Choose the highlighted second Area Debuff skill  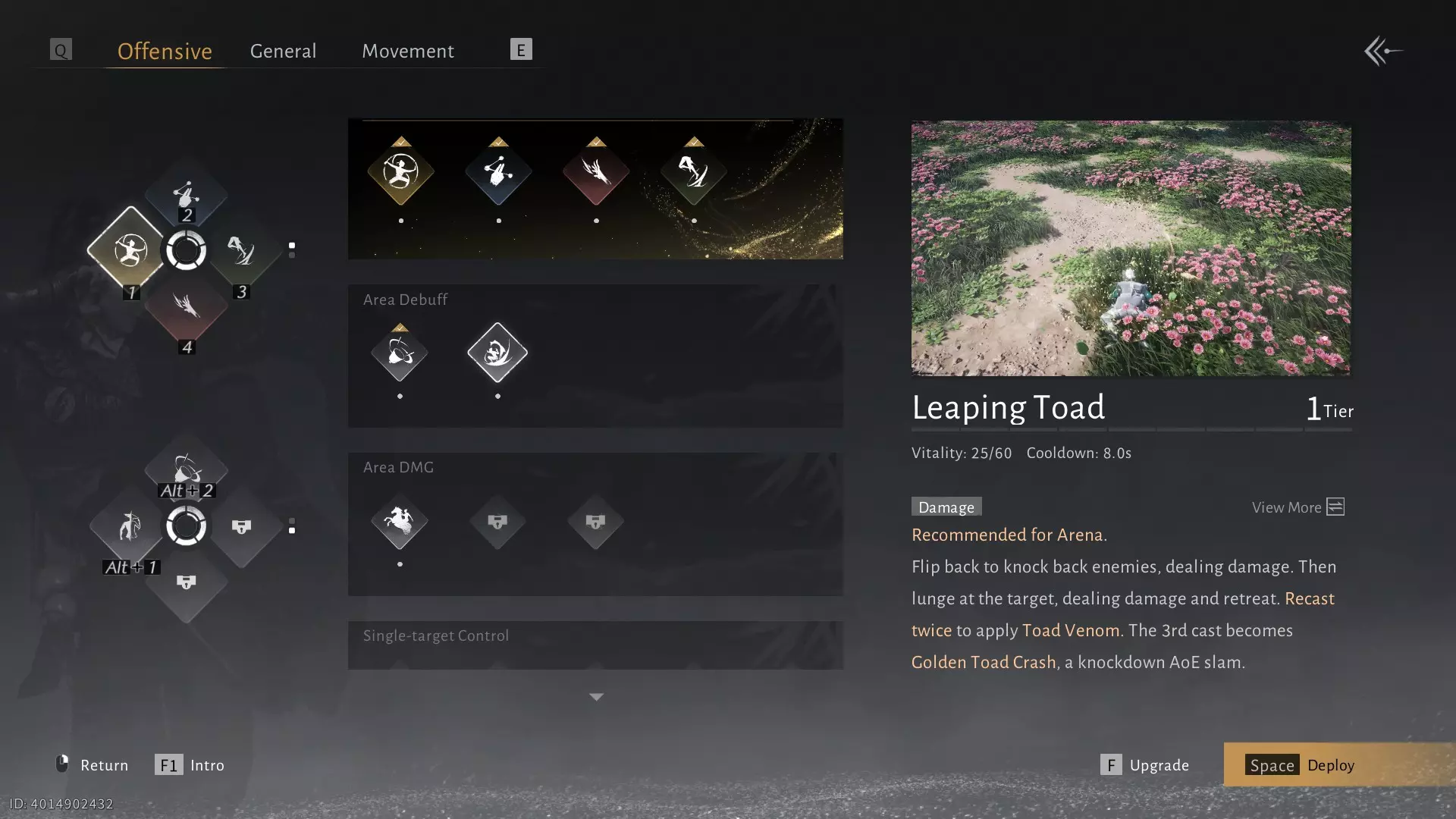(497, 353)
